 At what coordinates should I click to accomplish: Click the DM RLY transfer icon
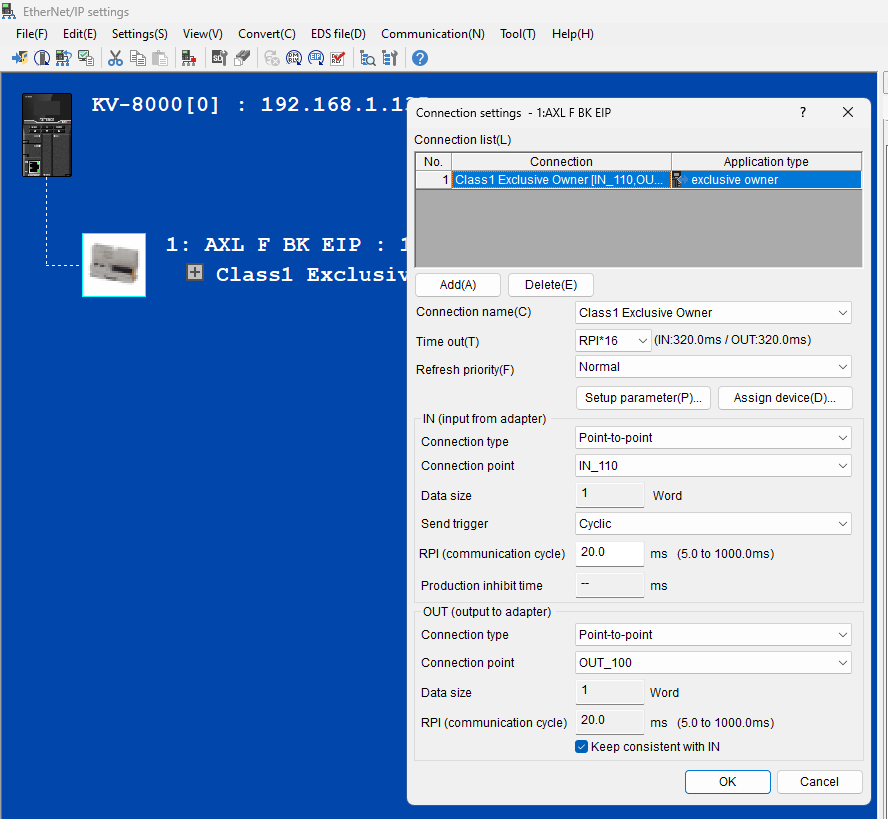click(x=294, y=58)
